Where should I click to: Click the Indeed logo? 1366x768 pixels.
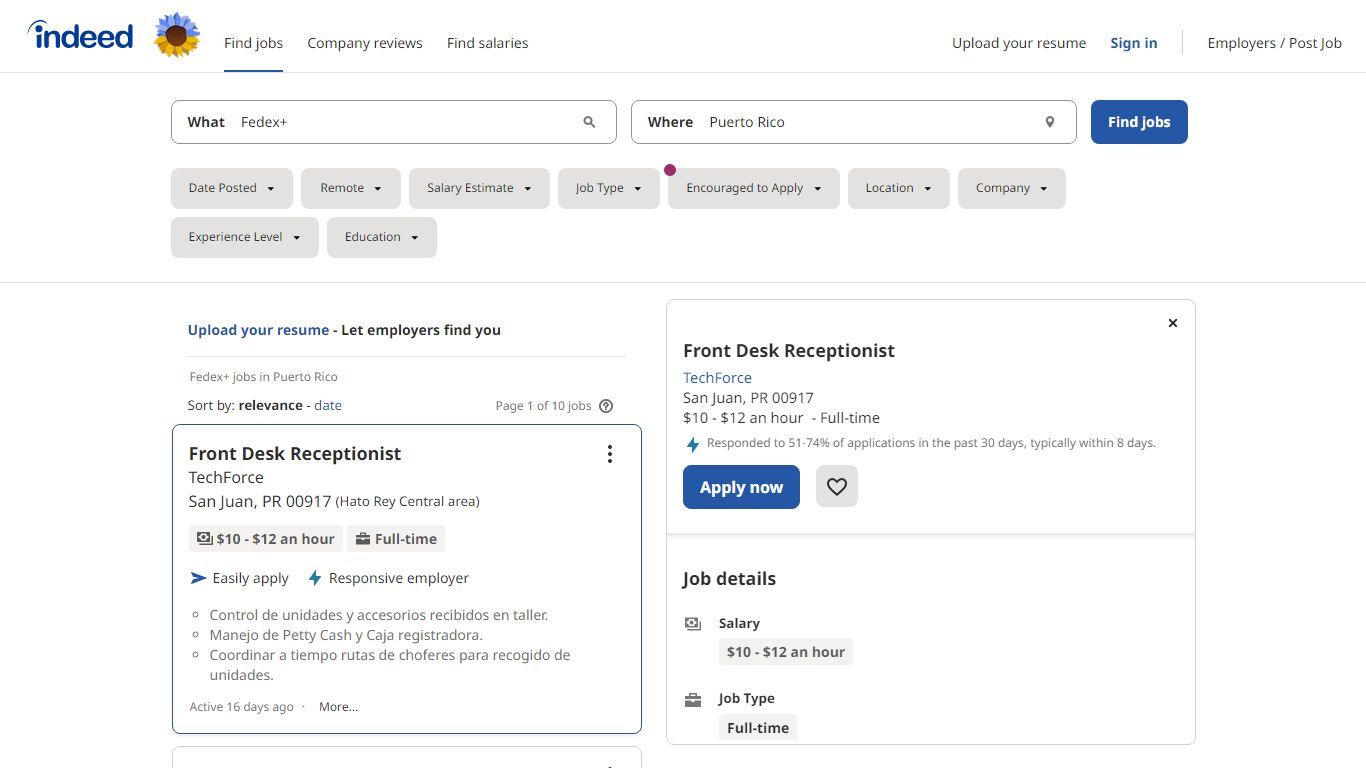80,36
